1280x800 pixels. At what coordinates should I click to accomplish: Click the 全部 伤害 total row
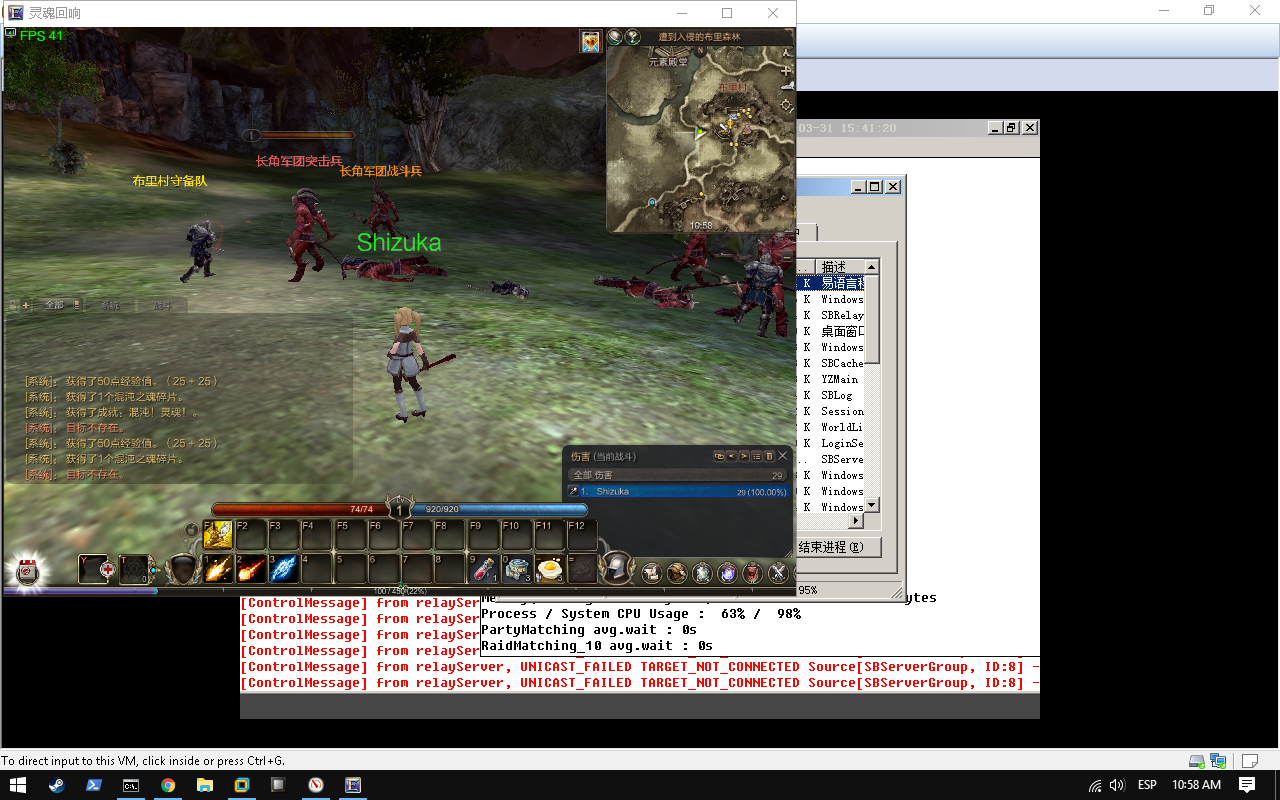pyautogui.click(x=677, y=475)
